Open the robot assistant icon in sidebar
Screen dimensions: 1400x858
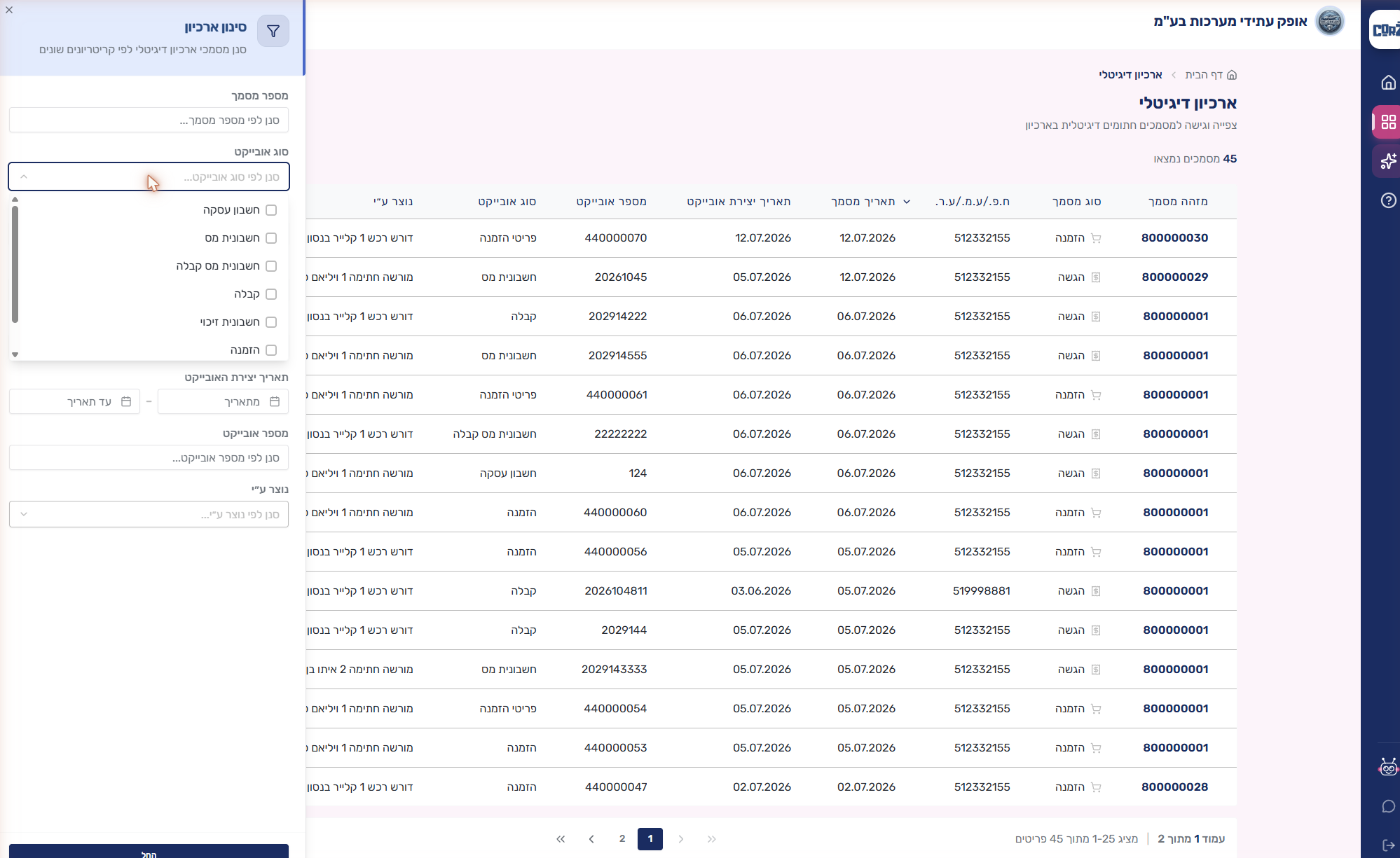(x=1388, y=767)
